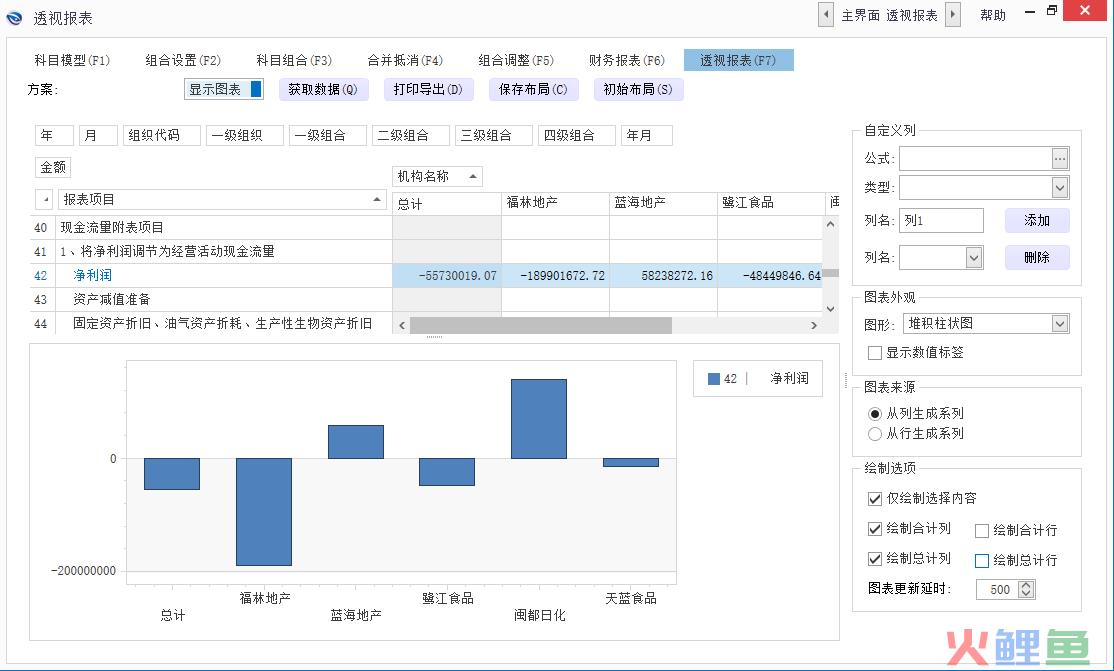Viewport: 1114px width, 671px height.
Task: Click the 组织代码 field chip
Action: click(161, 135)
